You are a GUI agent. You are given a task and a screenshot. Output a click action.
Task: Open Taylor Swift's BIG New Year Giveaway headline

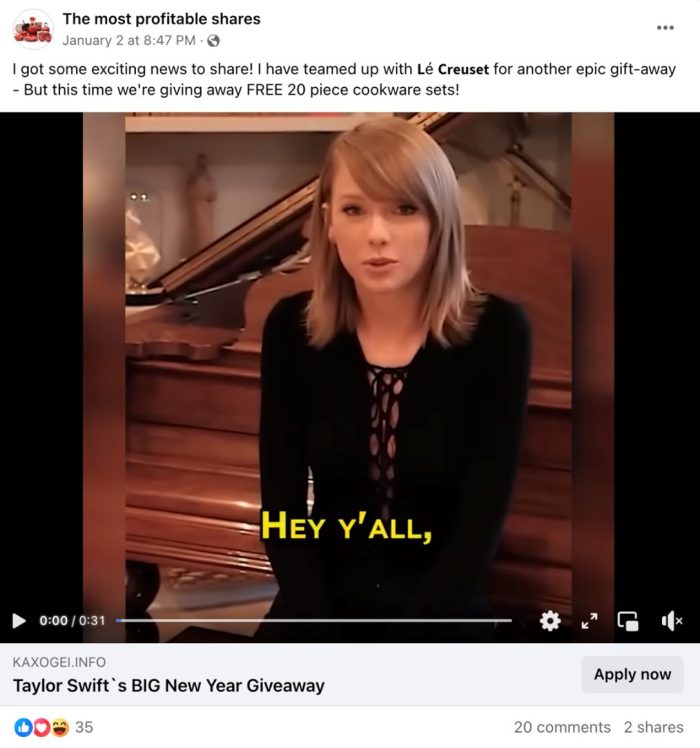pos(168,686)
